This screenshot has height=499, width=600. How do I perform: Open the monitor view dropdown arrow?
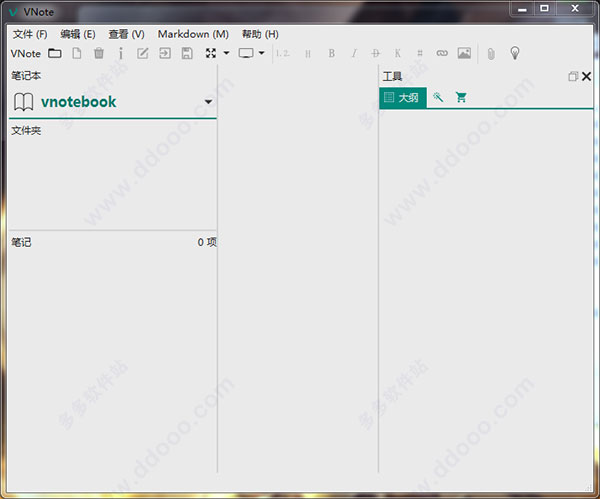click(262, 53)
